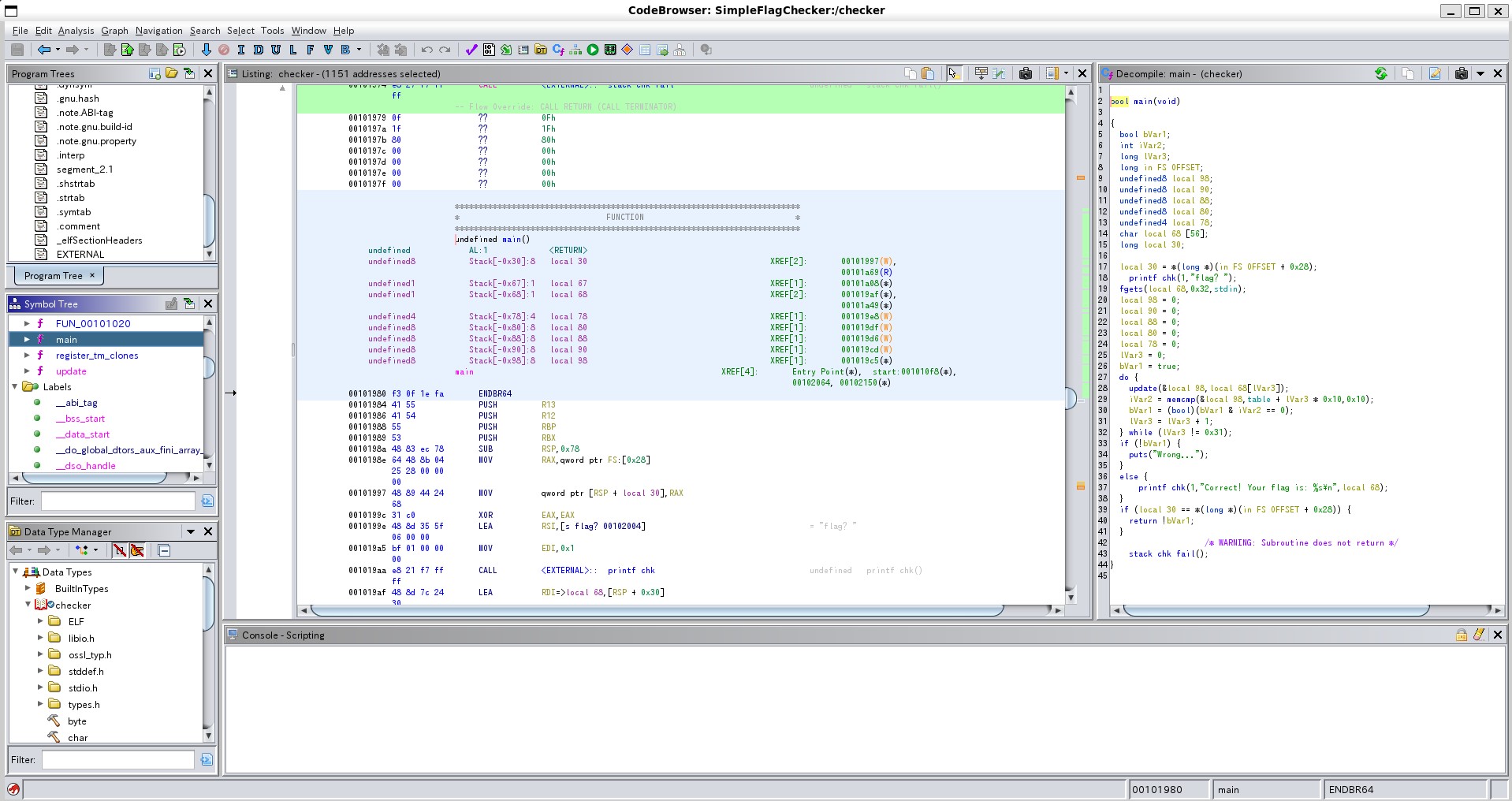Take a Listing snapshot with camera icon
The height and width of the screenshot is (801, 1512).
click(x=1026, y=73)
